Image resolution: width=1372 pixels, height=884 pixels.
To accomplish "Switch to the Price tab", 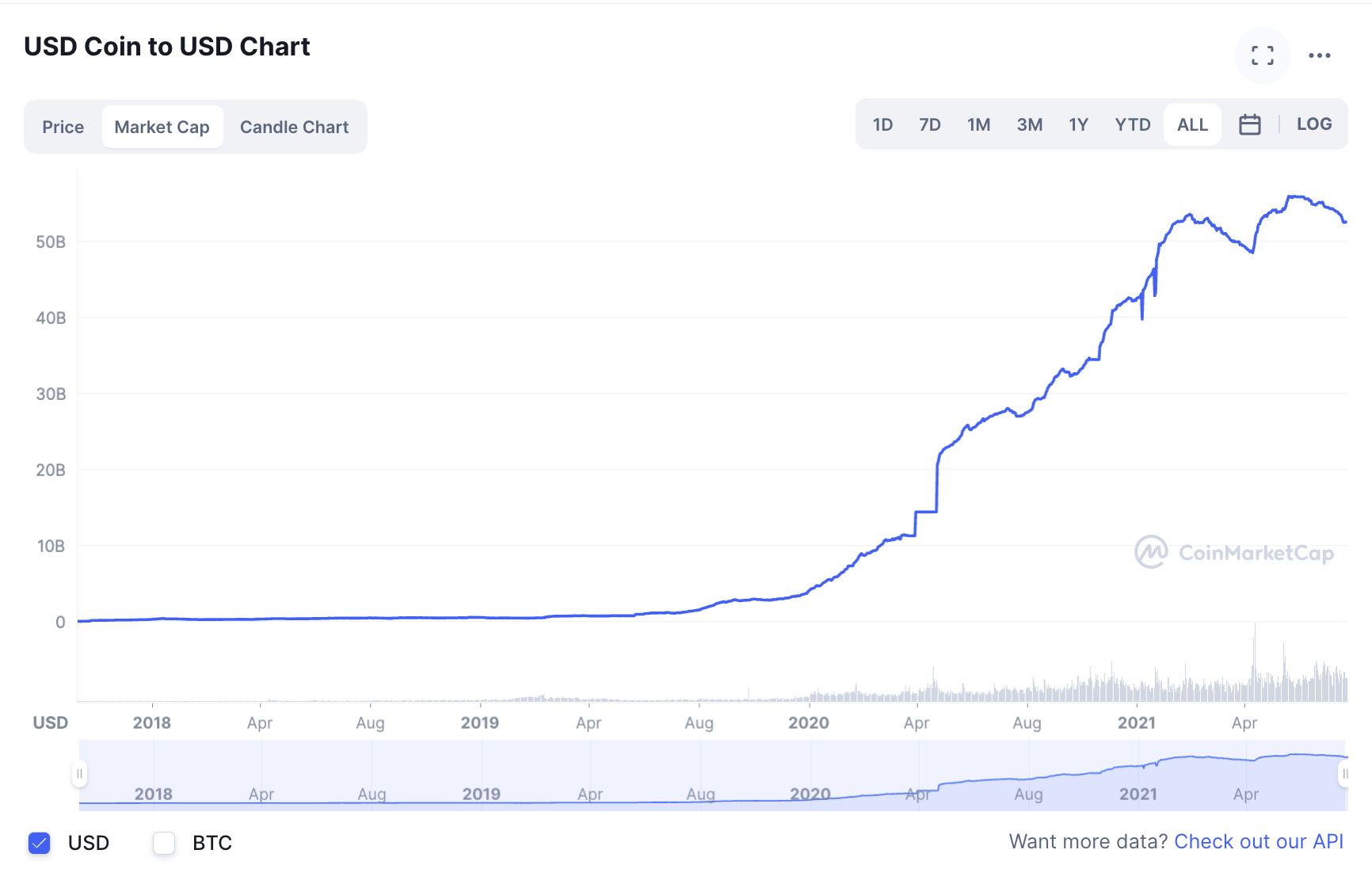I will pyautogui.click(x=63, y=127).
